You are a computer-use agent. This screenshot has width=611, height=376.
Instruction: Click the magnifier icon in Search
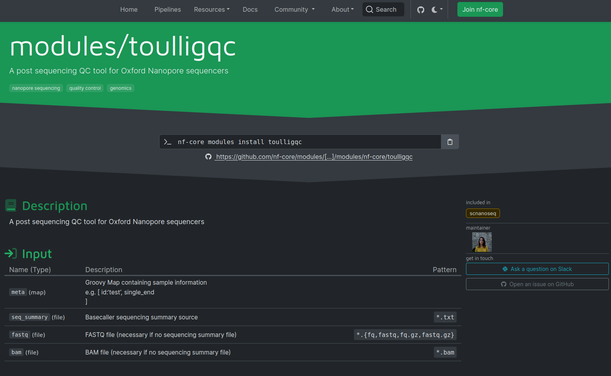[x=369, y=9]
